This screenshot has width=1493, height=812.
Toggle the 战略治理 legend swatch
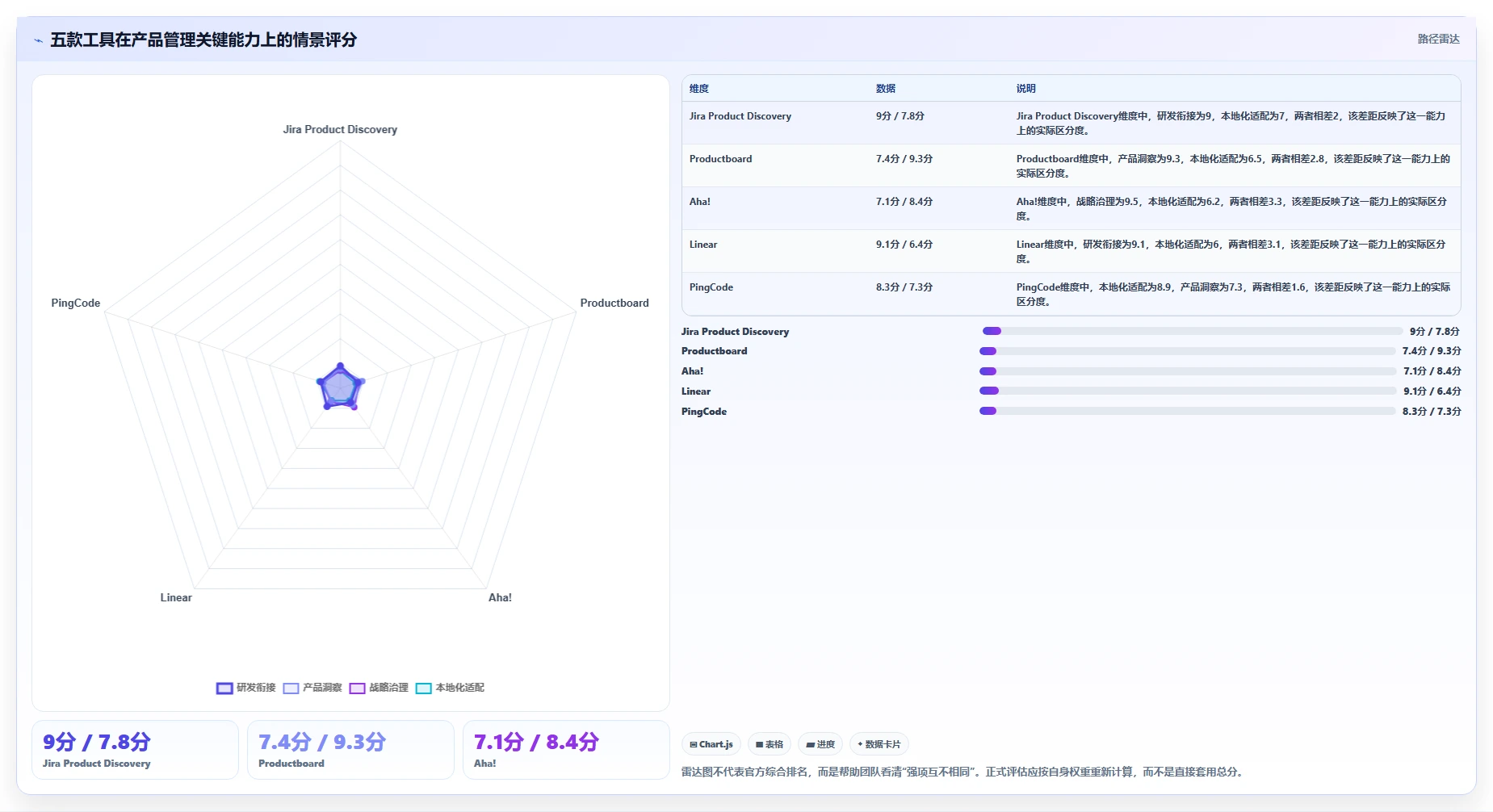[357, 689]
